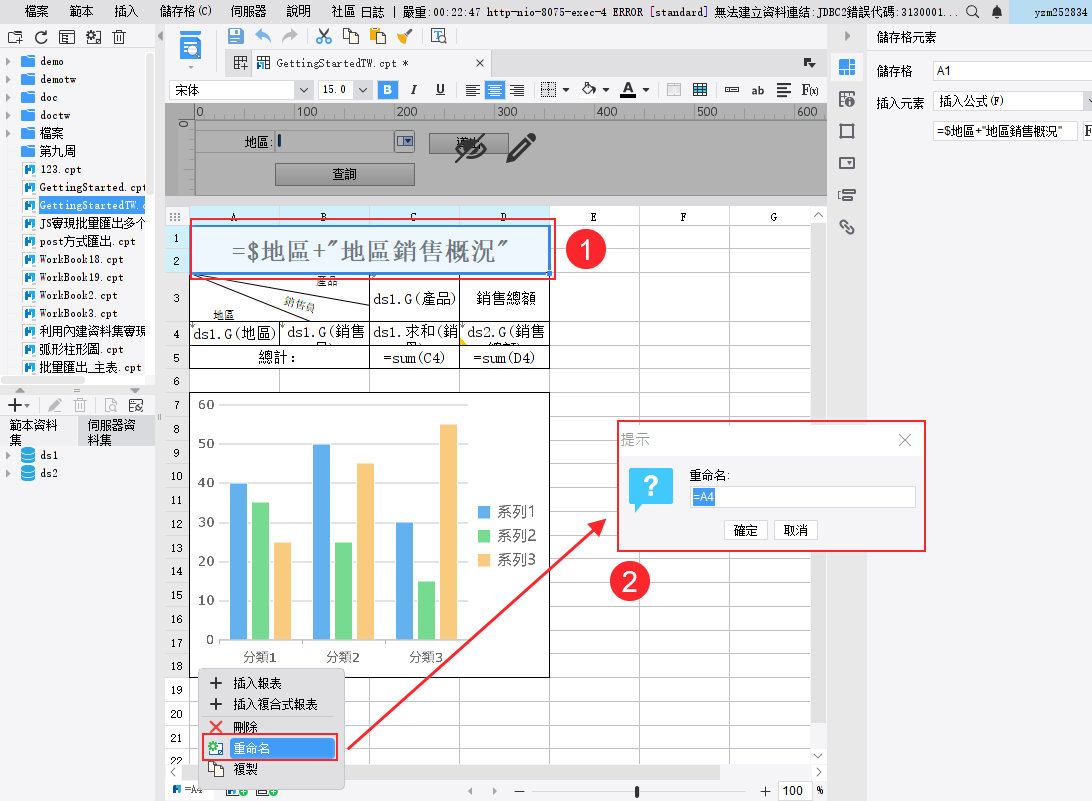Screen dimensions: 1092x801
Task: Select right text alignment
Action: click(517, 90)
